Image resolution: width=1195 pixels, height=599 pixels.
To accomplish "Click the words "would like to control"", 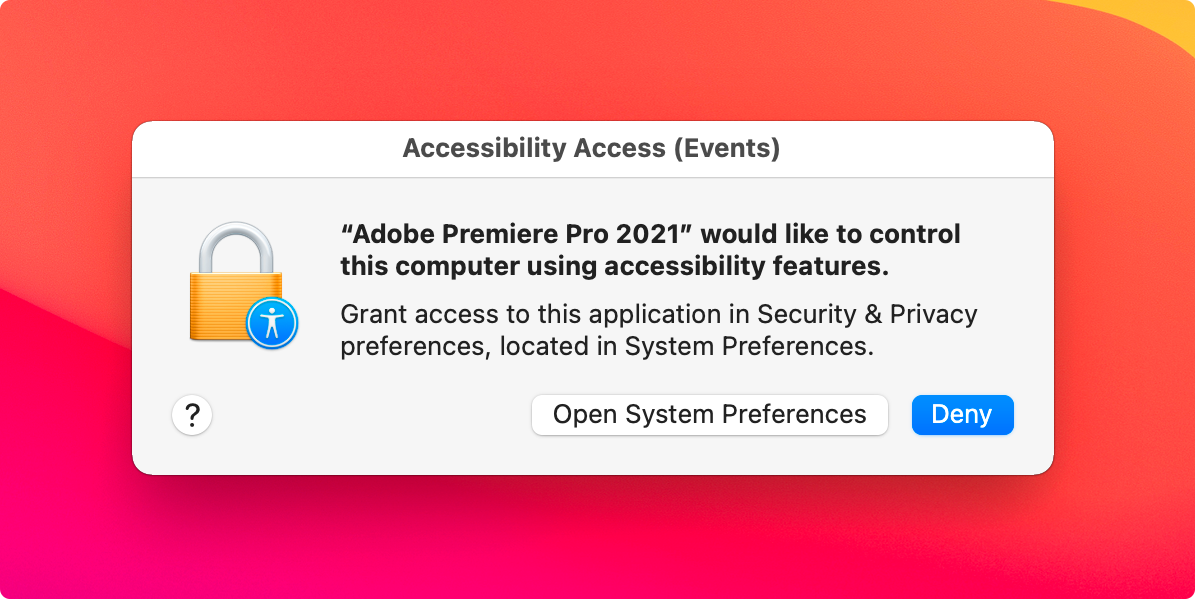I will pos(831,234).
